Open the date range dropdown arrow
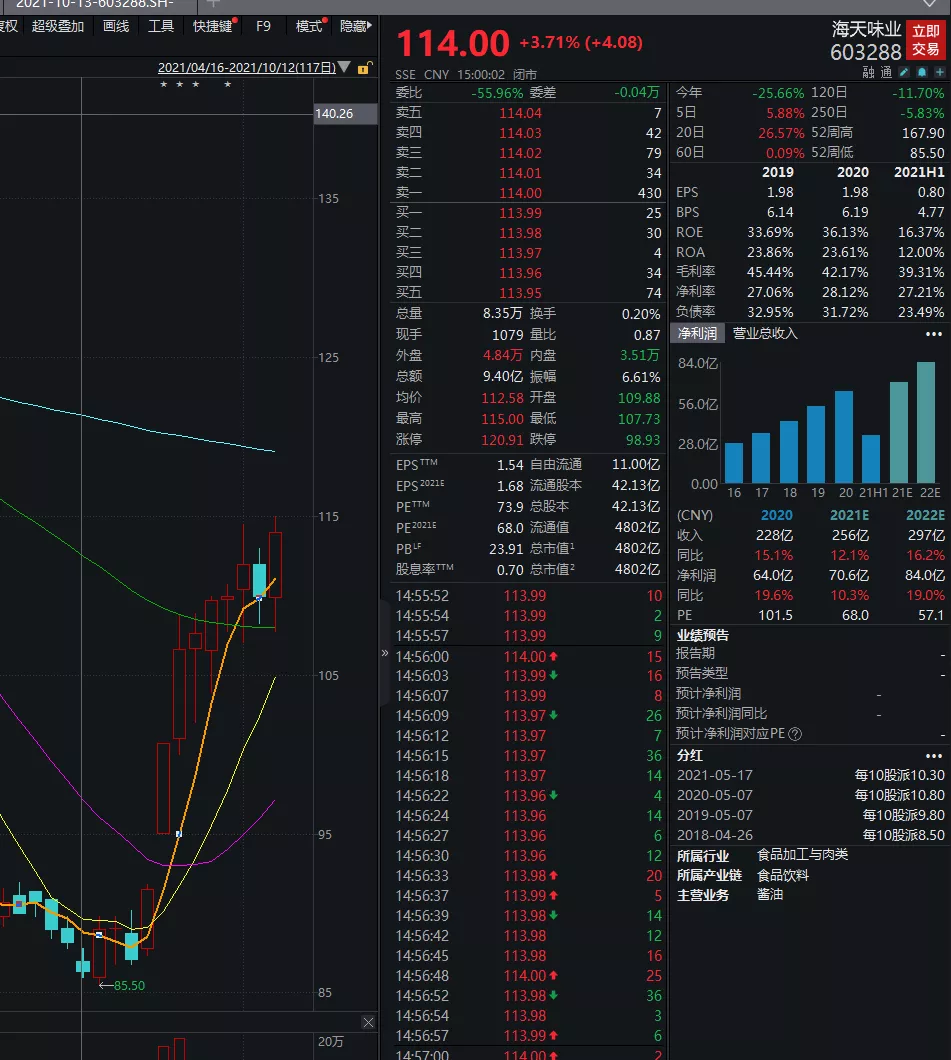The height and width of the screenshot is (1060, 951). click(345, 68)
